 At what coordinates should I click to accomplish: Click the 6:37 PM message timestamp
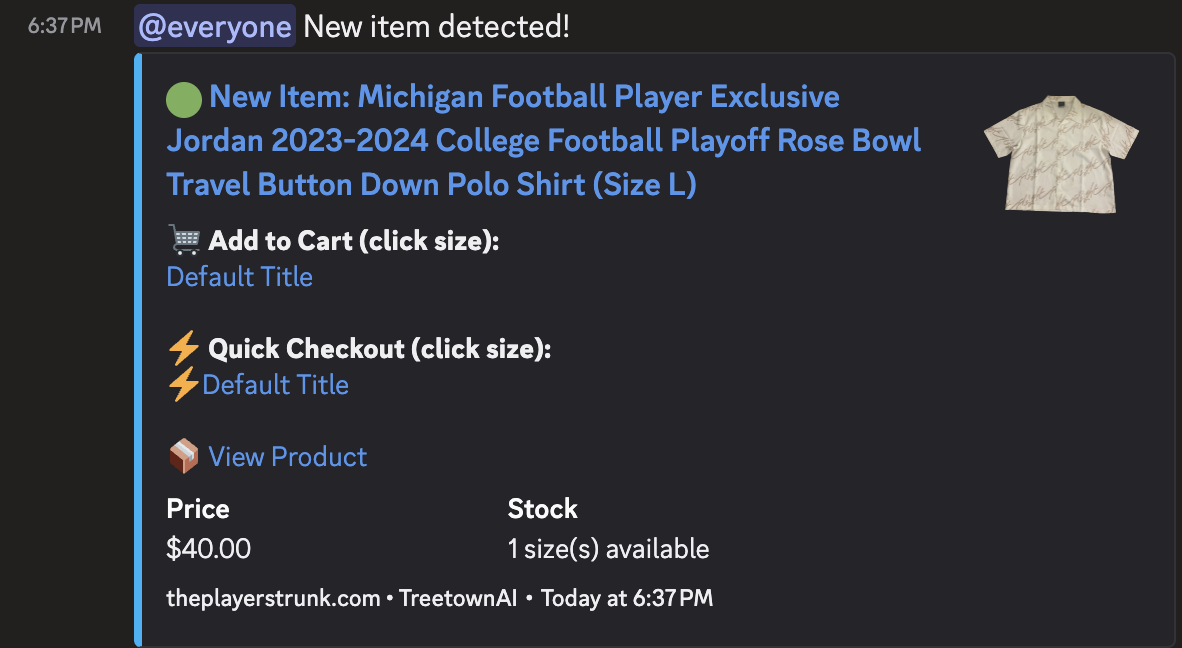pyautogui.click(x=65, y=26)
